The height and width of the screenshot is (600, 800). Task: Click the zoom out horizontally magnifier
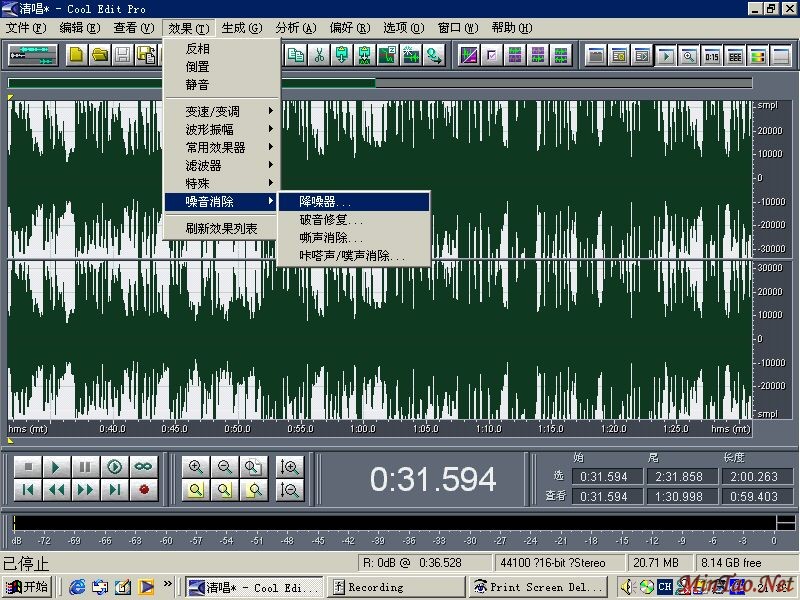point(225,467)
